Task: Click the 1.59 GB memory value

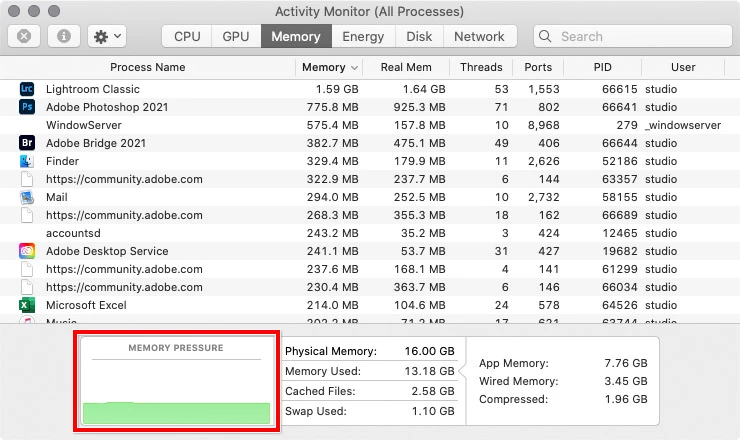Action: coord(337,89)
